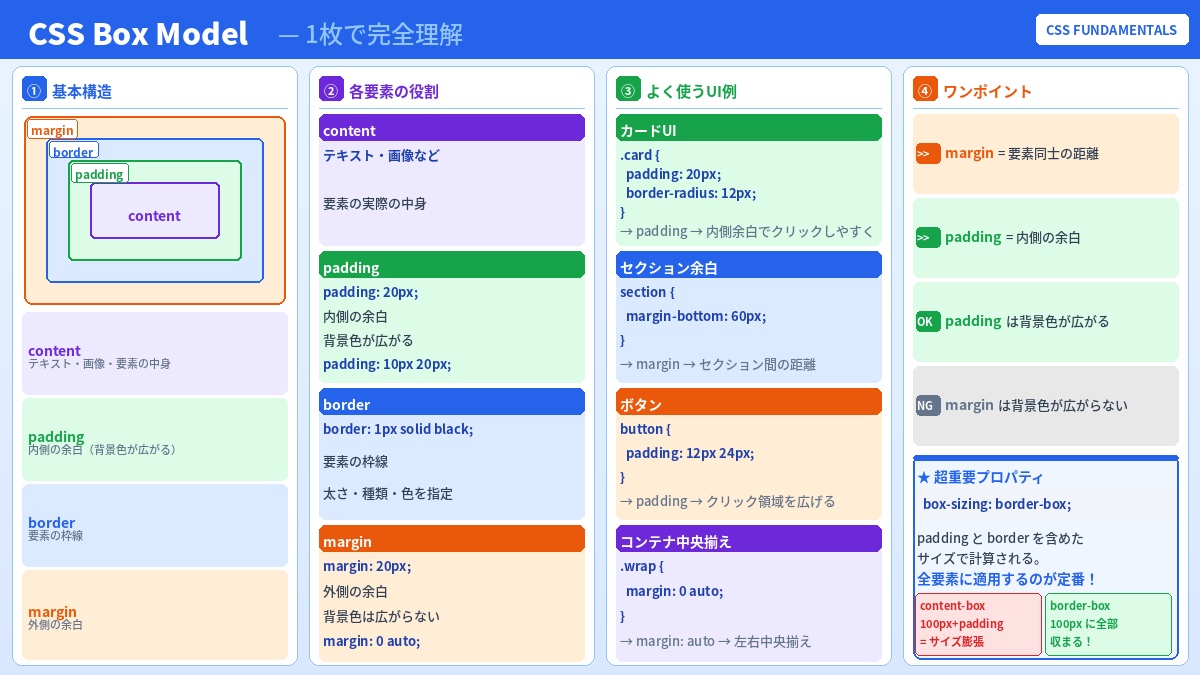This screenshot has height=675, width=1200.
Task: Click the ① badge next to 基本構造
Action: pyautogui.click(x=34, y=90)
